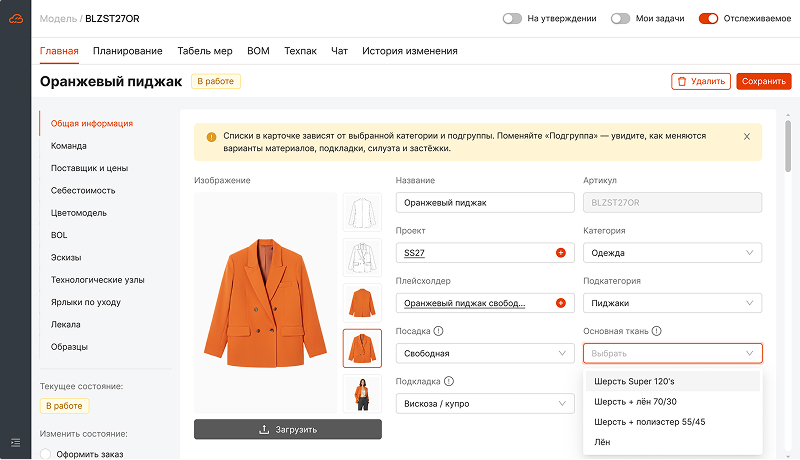
Task: Open Оранжевый пиджак свобод... placeholder link
Action: click(464, 303)
